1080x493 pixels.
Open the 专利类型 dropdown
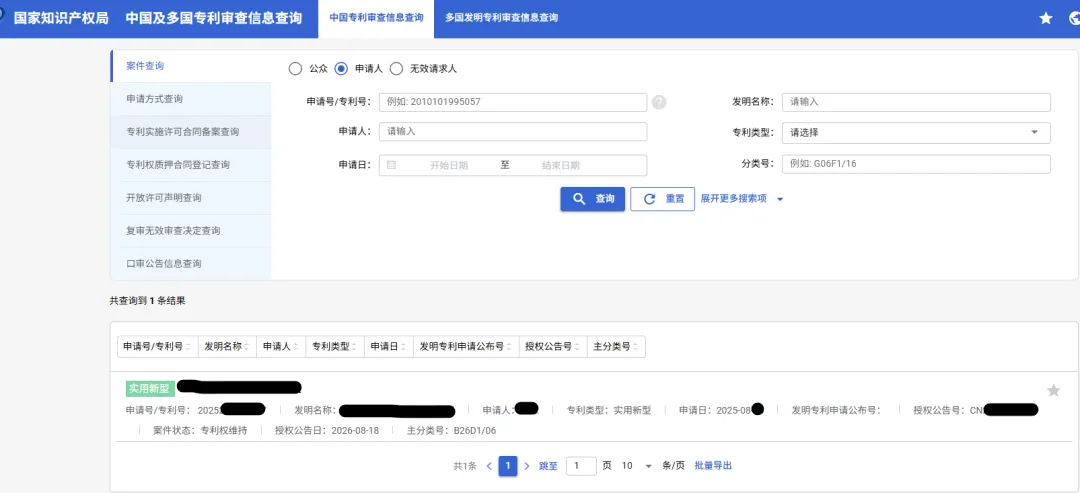coord(916,133)
